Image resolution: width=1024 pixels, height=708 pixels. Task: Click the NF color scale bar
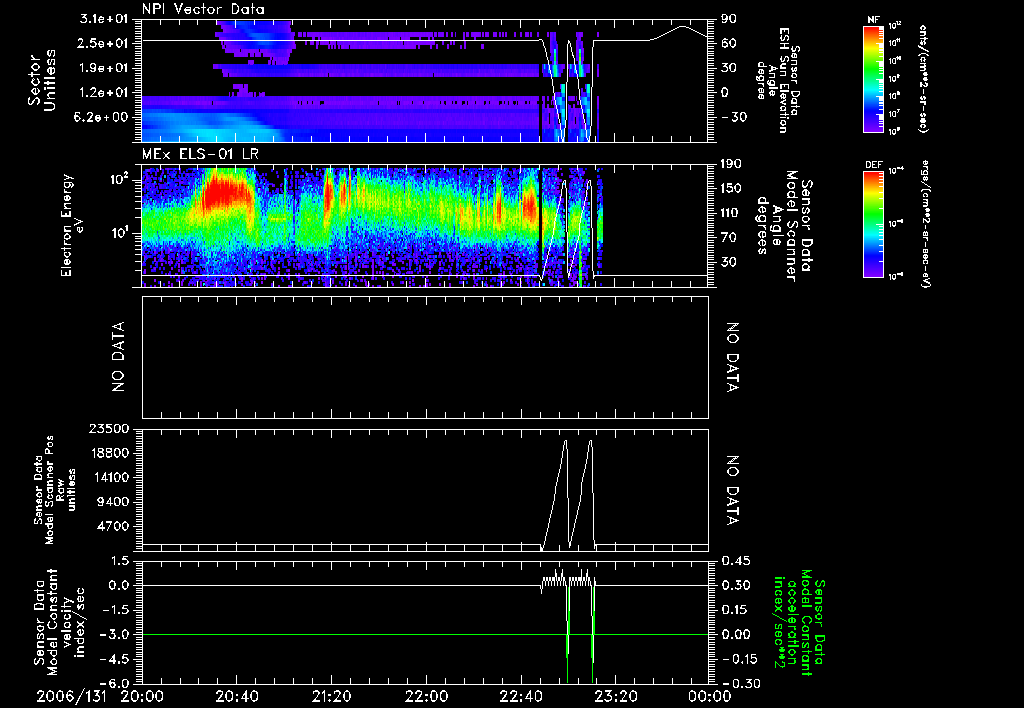click(x=872, y=79)
